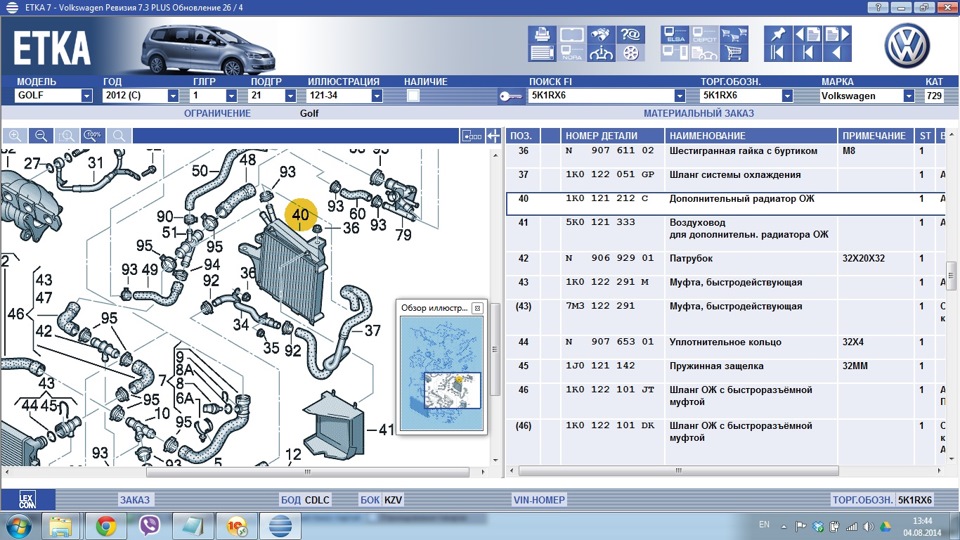Click the ПРИМЕЧАНИЕ column header
The image size is (960, 540).
(x=876, y=136)
